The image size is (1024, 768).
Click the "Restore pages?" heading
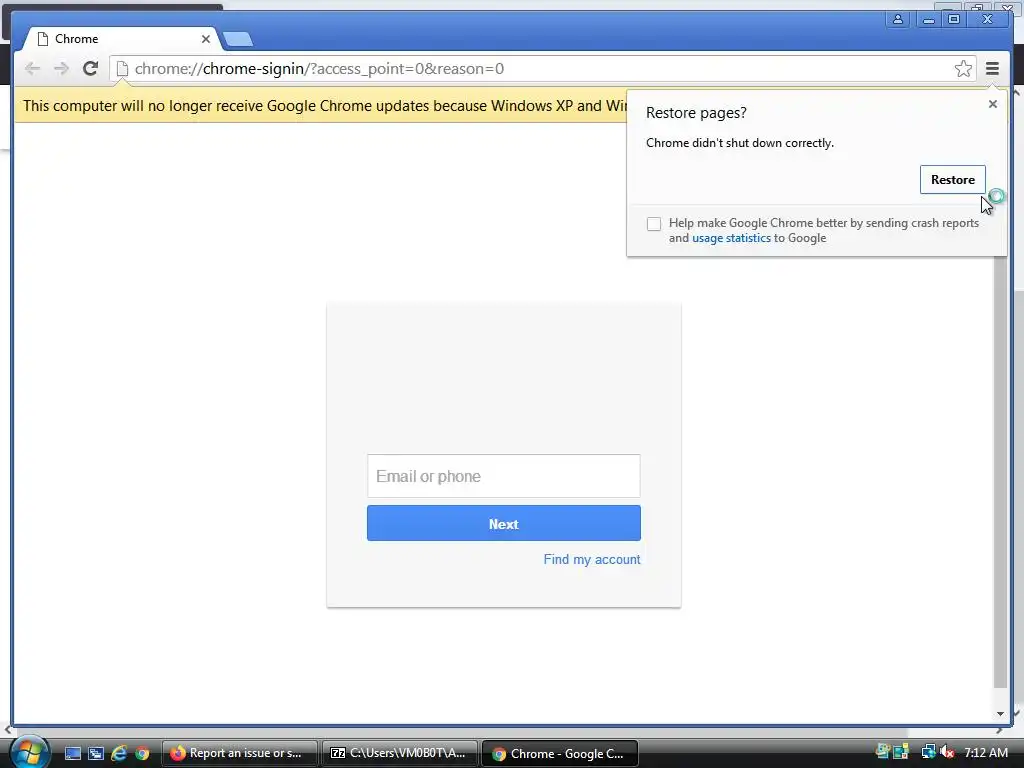tap(696, 113)
